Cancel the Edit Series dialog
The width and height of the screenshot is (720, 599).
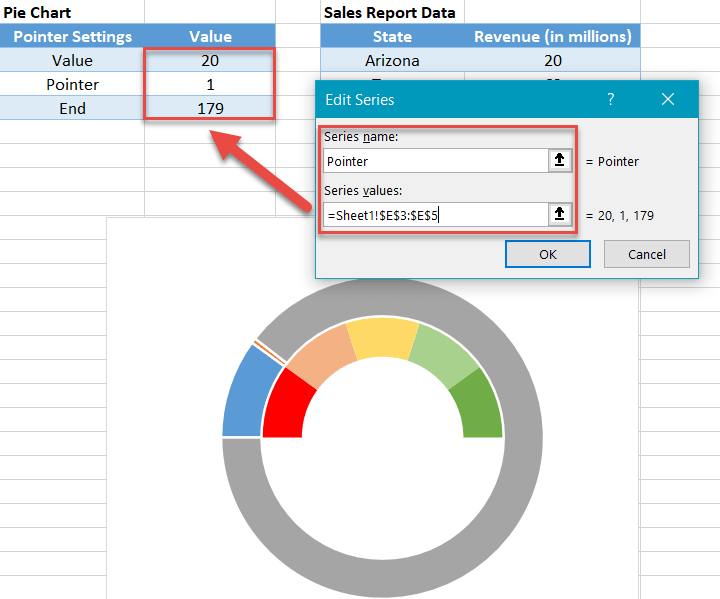click(x=647, y=254)
